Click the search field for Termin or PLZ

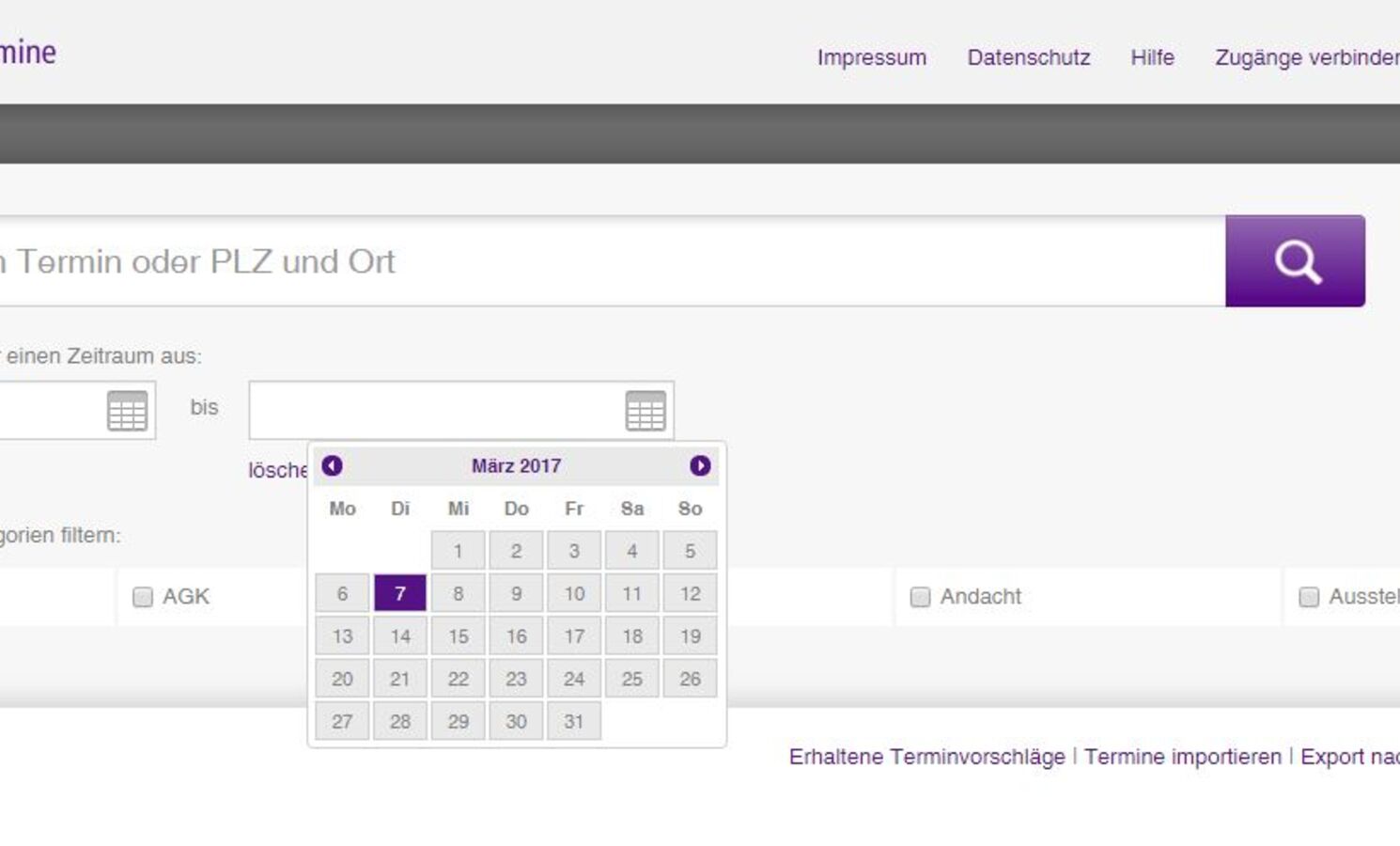point(611,261)
